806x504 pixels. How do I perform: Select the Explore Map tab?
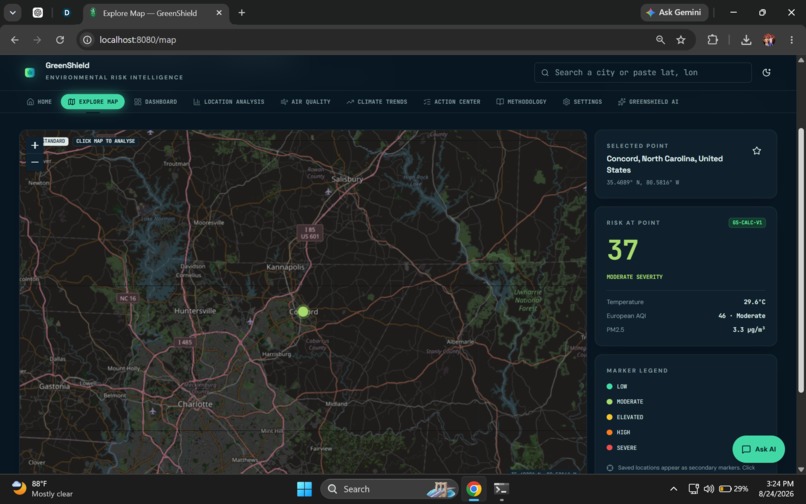tap(93, 102)
